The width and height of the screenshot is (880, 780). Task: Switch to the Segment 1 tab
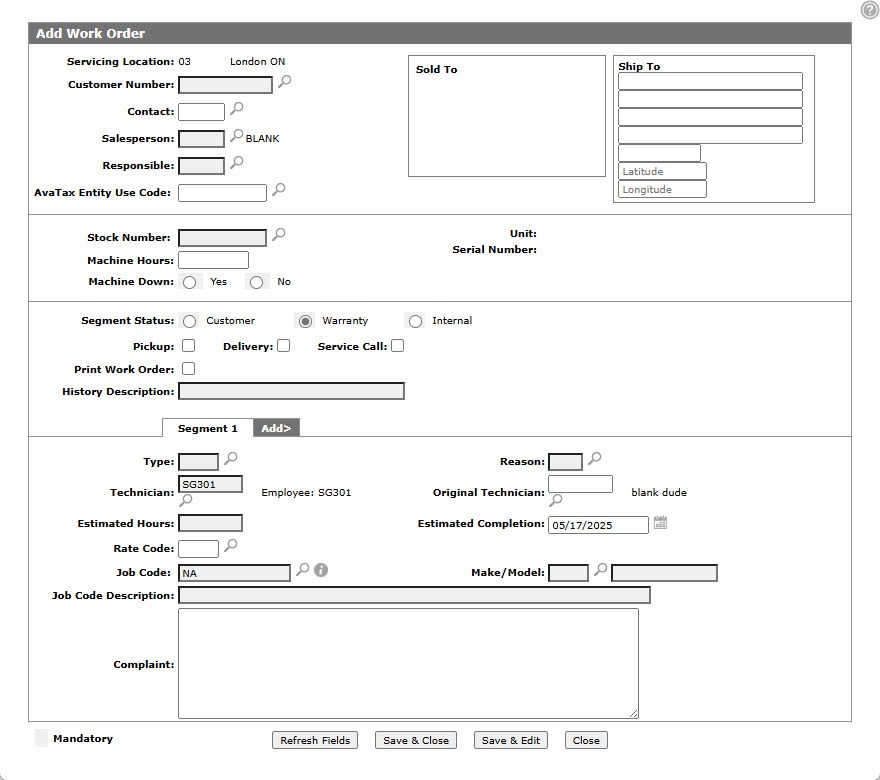208,428
